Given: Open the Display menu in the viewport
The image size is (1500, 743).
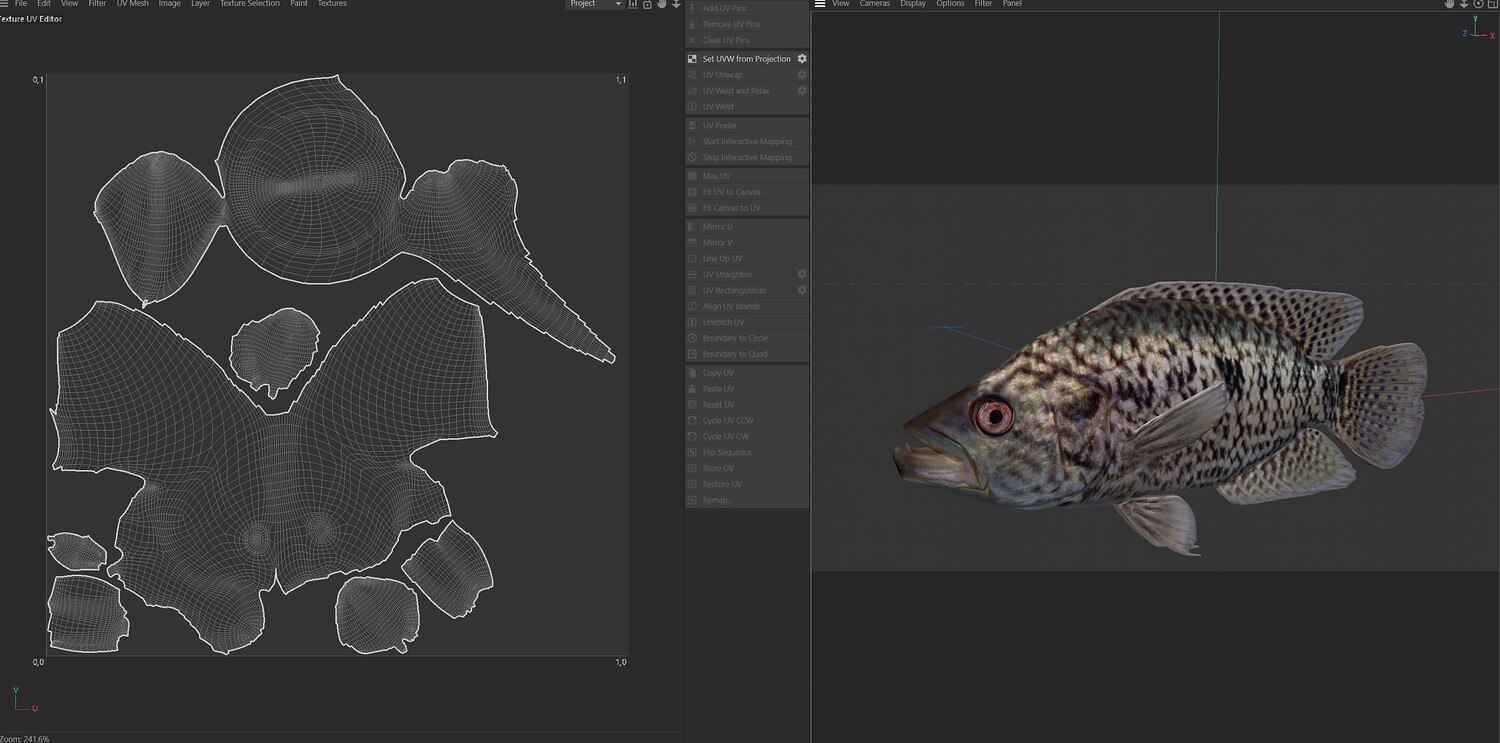Looking at the screenshot, I should 913,4.
